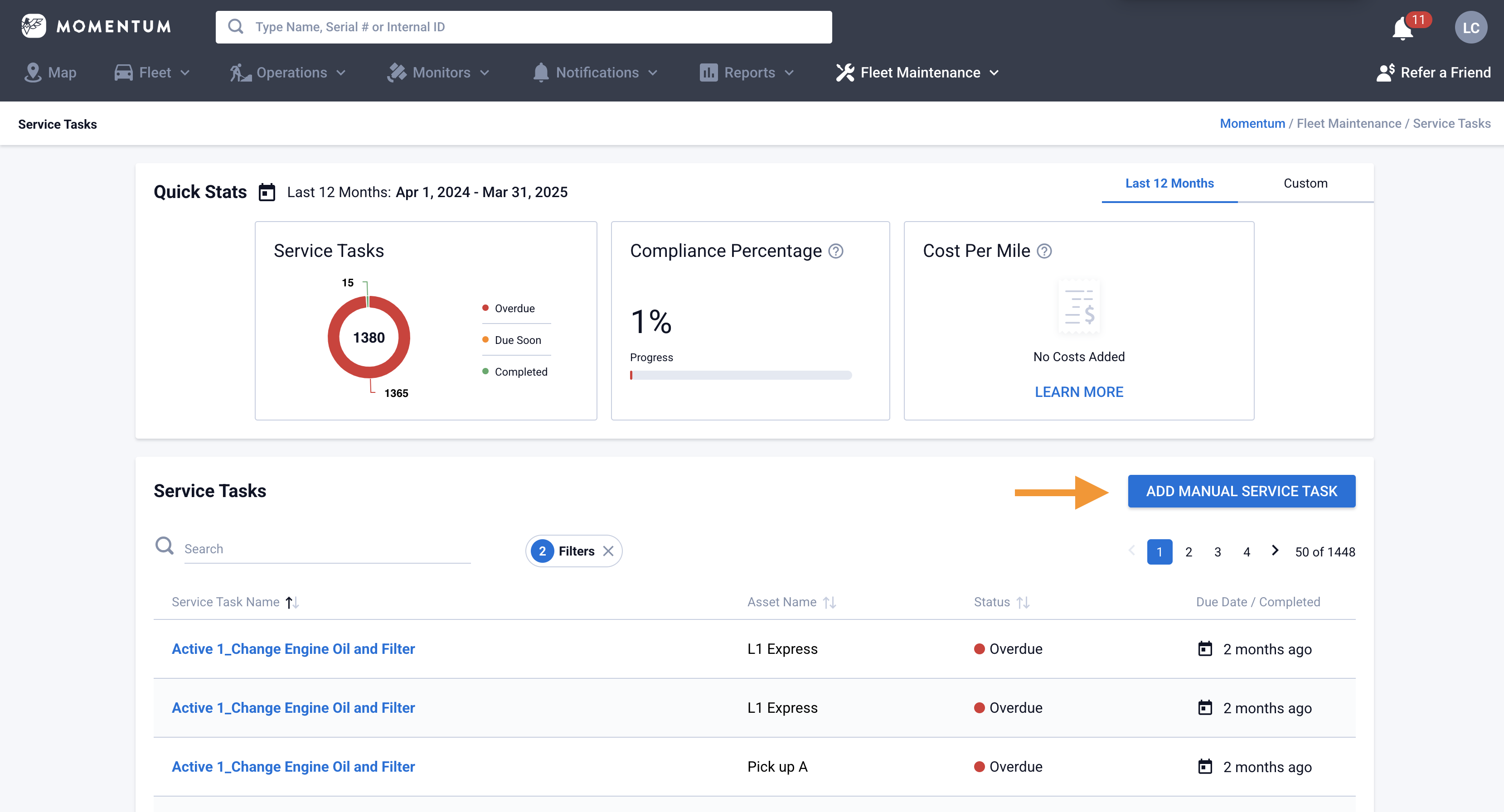The width and height of the screenshot is (1504, 812).
Task: Click the notifications bell icon
Action: [1402, 29]
